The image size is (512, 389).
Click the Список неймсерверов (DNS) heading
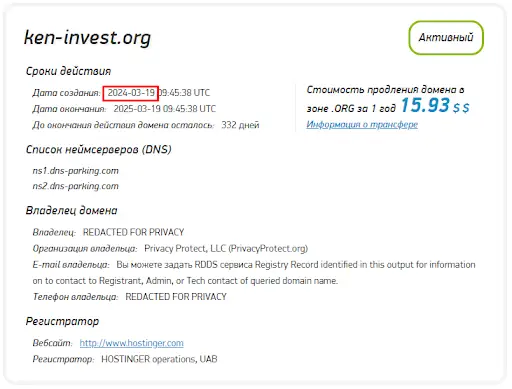coord(99,149)
